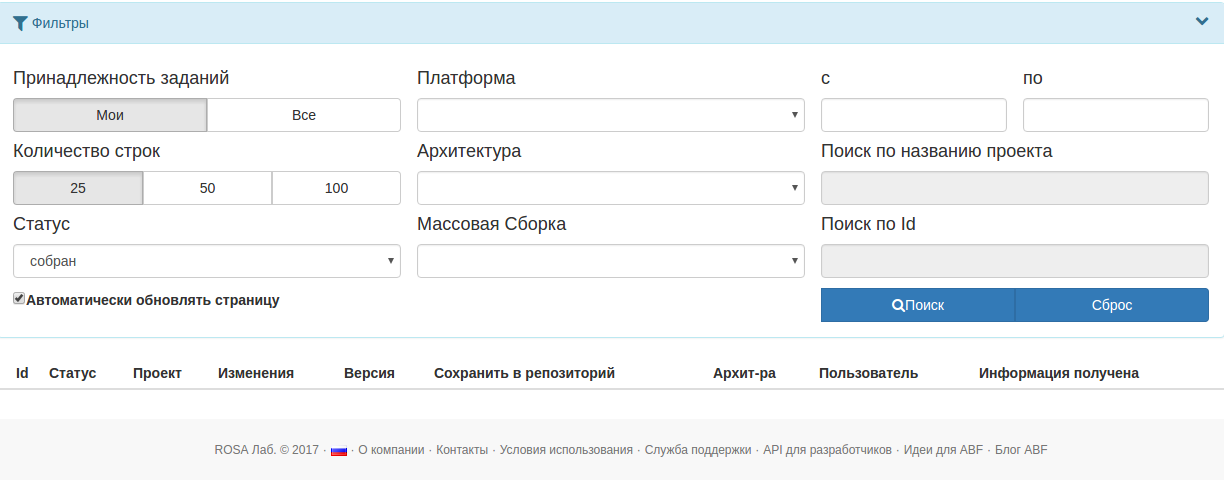Image resolution: width=1224 pixels, height=480 pixels.
Task: Open API для разработчиков link
Action: pyautogui.click(x=827, y=450)
